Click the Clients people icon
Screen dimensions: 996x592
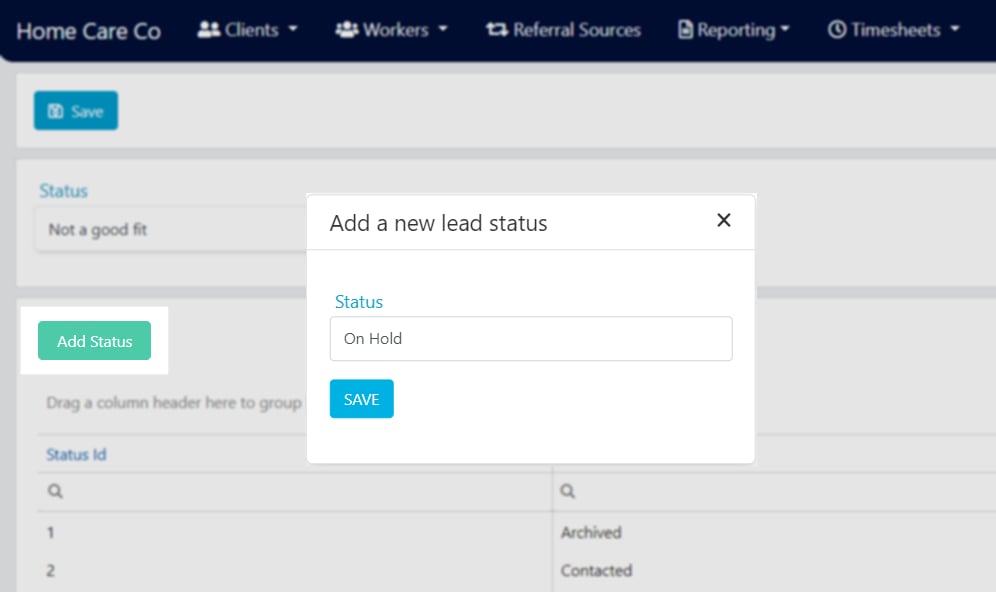point(208,29)
